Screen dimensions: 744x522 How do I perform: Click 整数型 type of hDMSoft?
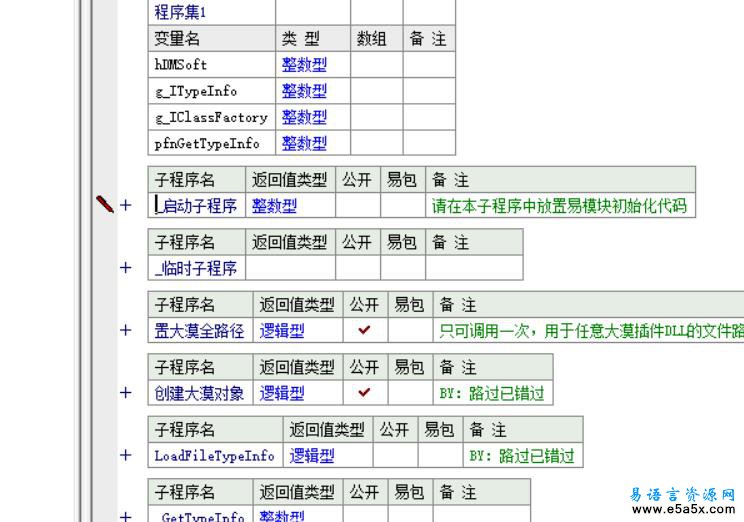pyautogui.click(x=304, y=65)
